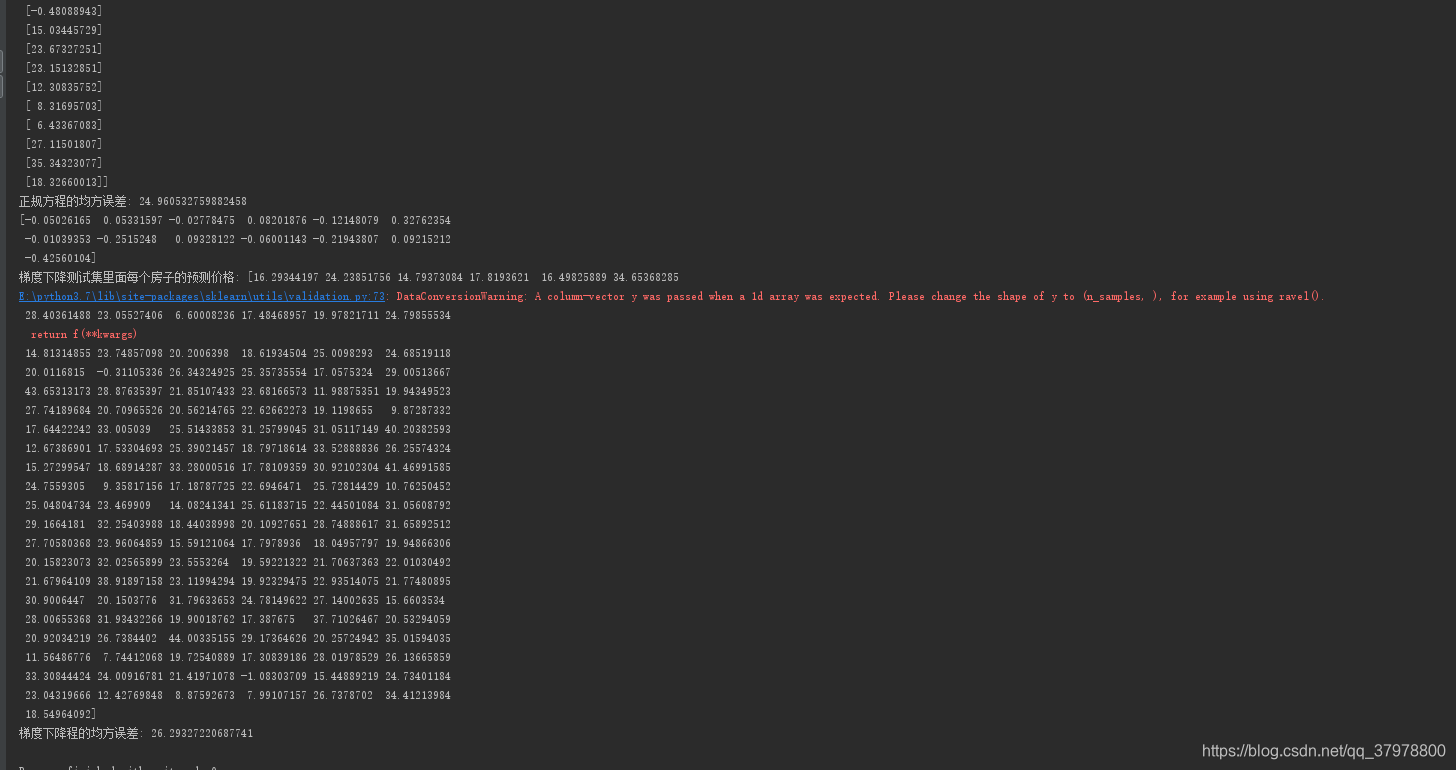Click predicted price 9.87287332

(419, 411)
